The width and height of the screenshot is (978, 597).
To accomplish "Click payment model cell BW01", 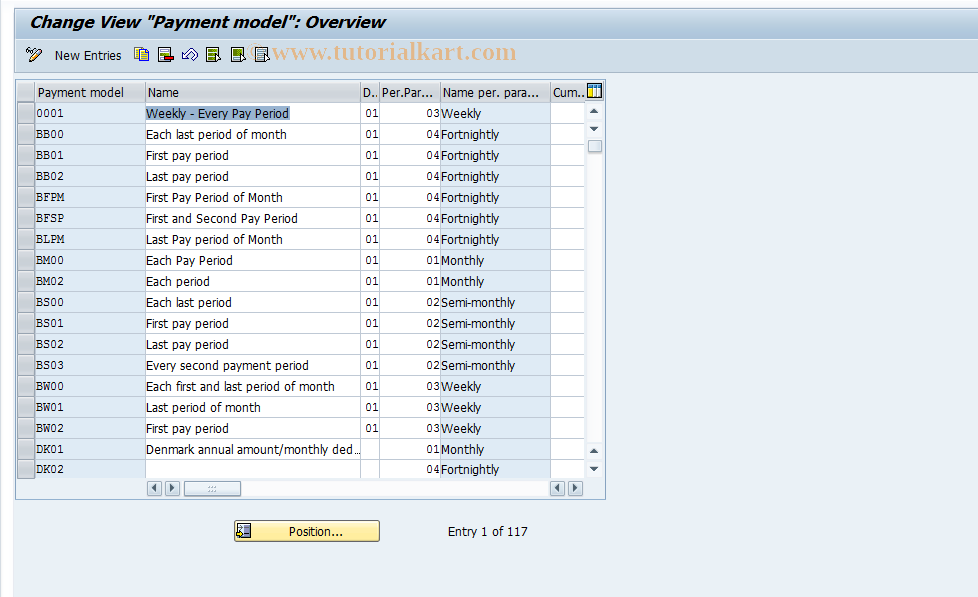I will coord(90,407).
